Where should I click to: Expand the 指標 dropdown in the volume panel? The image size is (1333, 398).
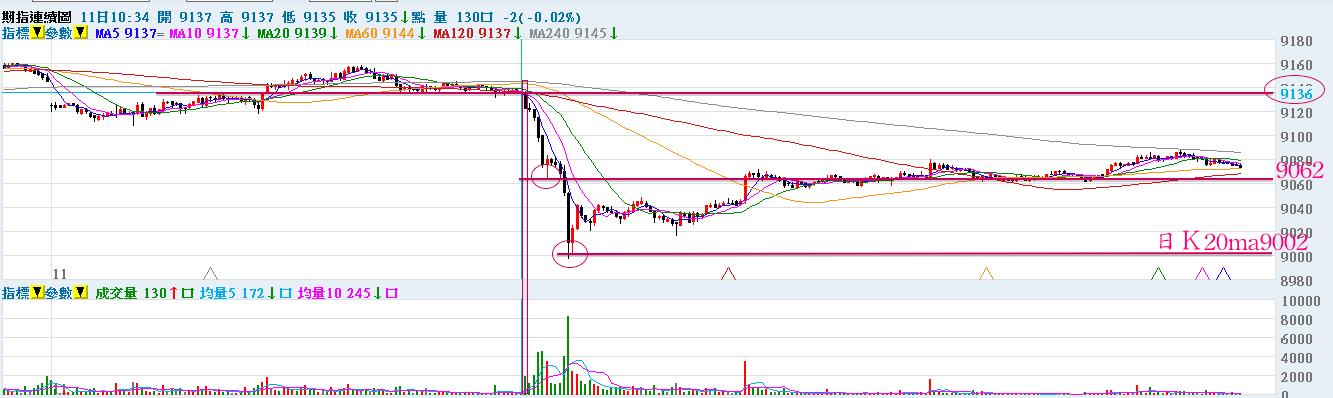click(x=36, y=293)
